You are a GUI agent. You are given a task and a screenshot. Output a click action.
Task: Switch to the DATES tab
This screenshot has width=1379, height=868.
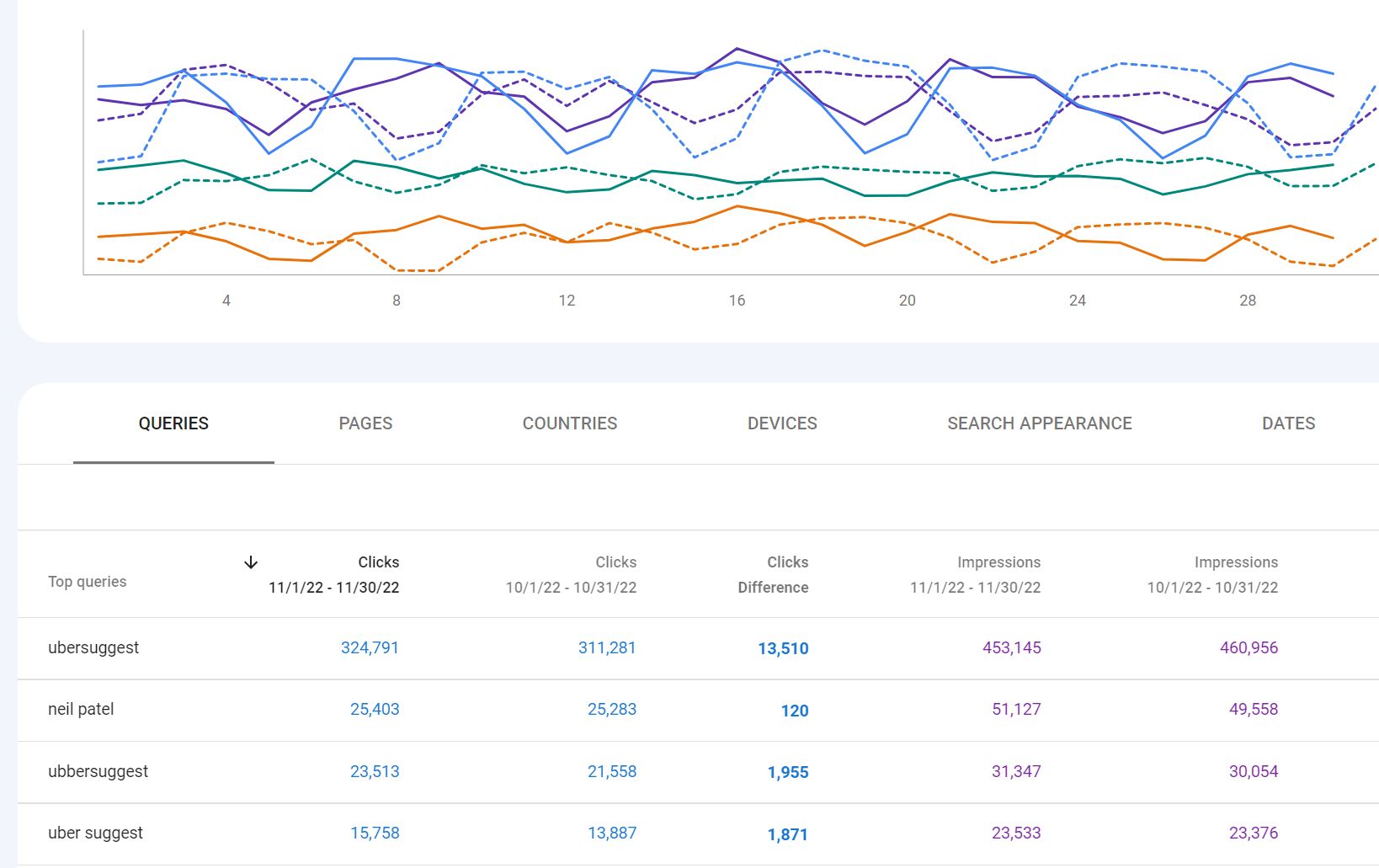pos(1288,423)
